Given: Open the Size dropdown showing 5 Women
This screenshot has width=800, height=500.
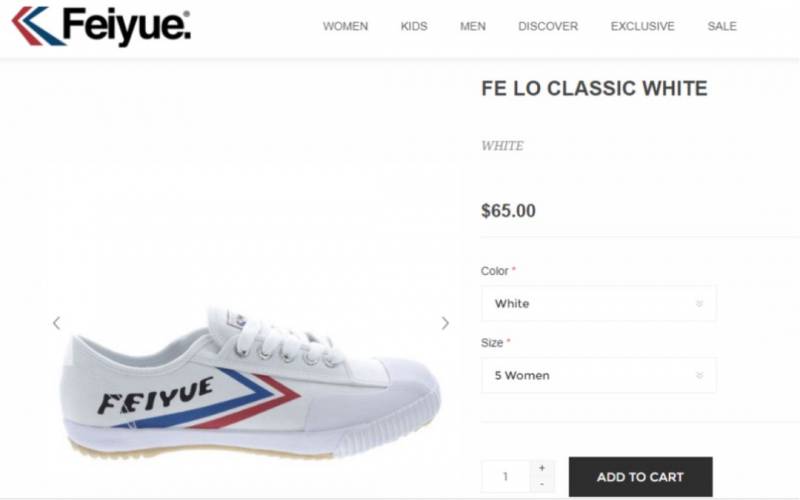Looking at the screenshot, I should 598,375.
